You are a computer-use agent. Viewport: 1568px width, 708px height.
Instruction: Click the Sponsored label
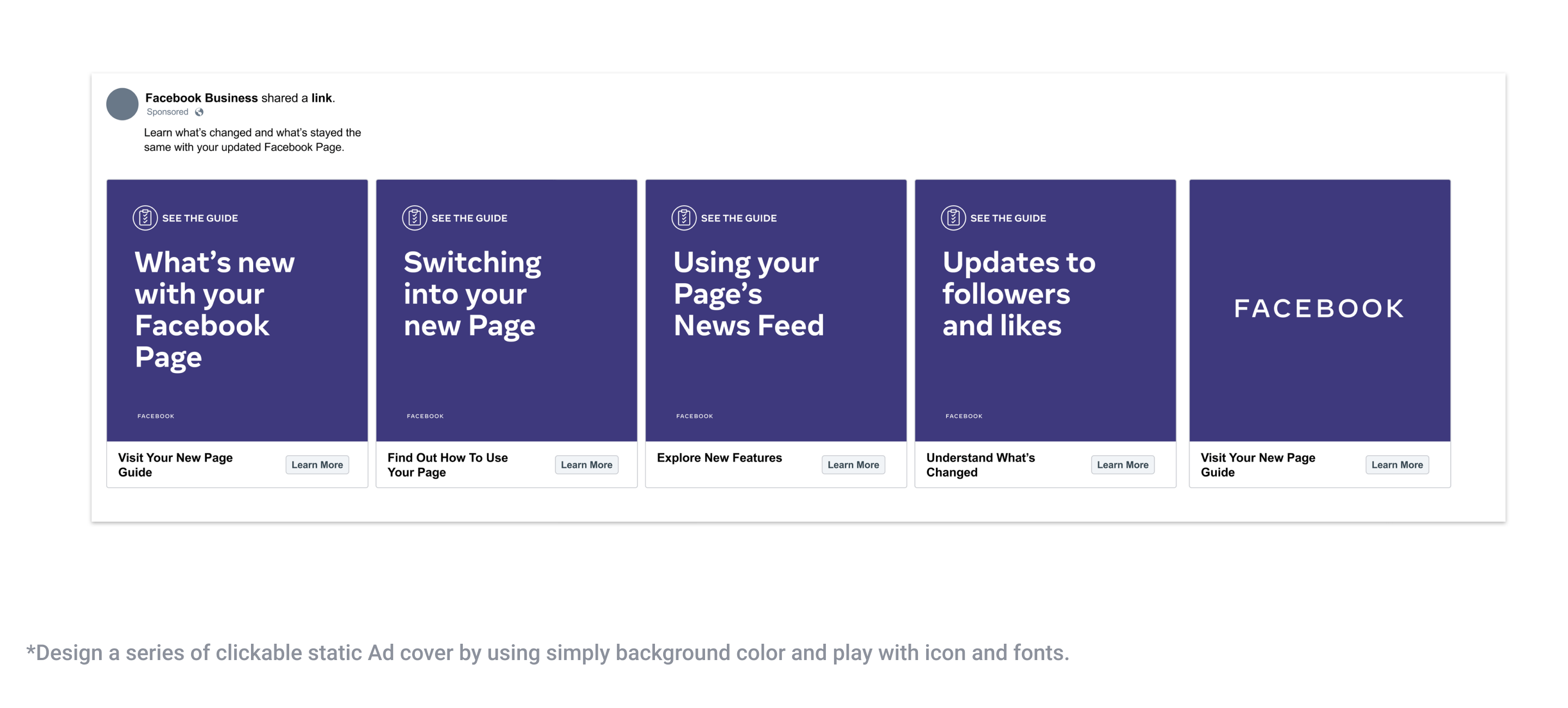click(x=167, y=112)
